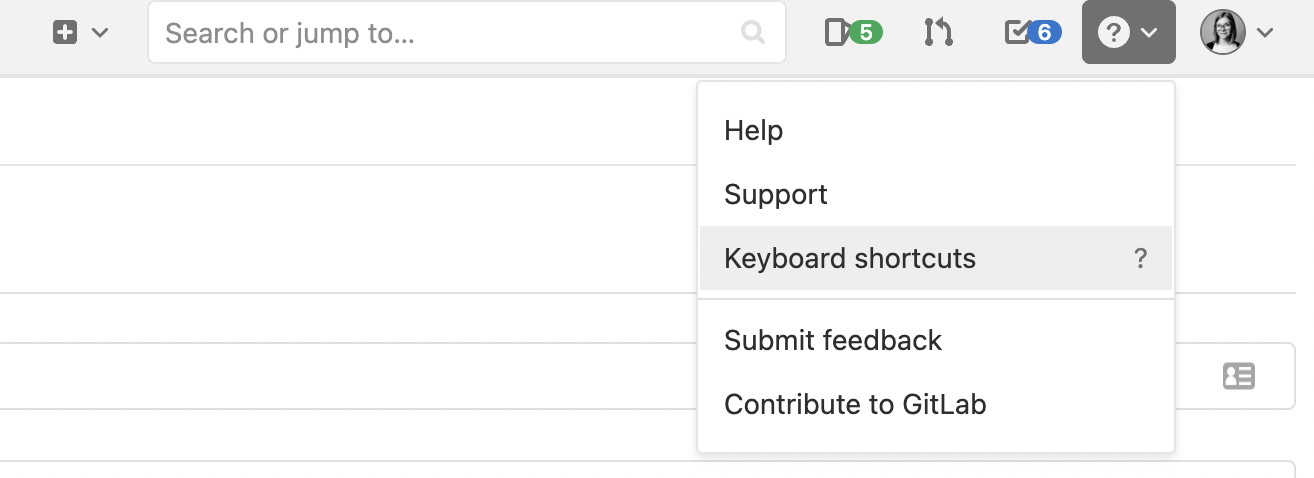Collapse the Help dropdown chevron
This screenshot has height=478, width=1314.
(x=1149, y=33)
